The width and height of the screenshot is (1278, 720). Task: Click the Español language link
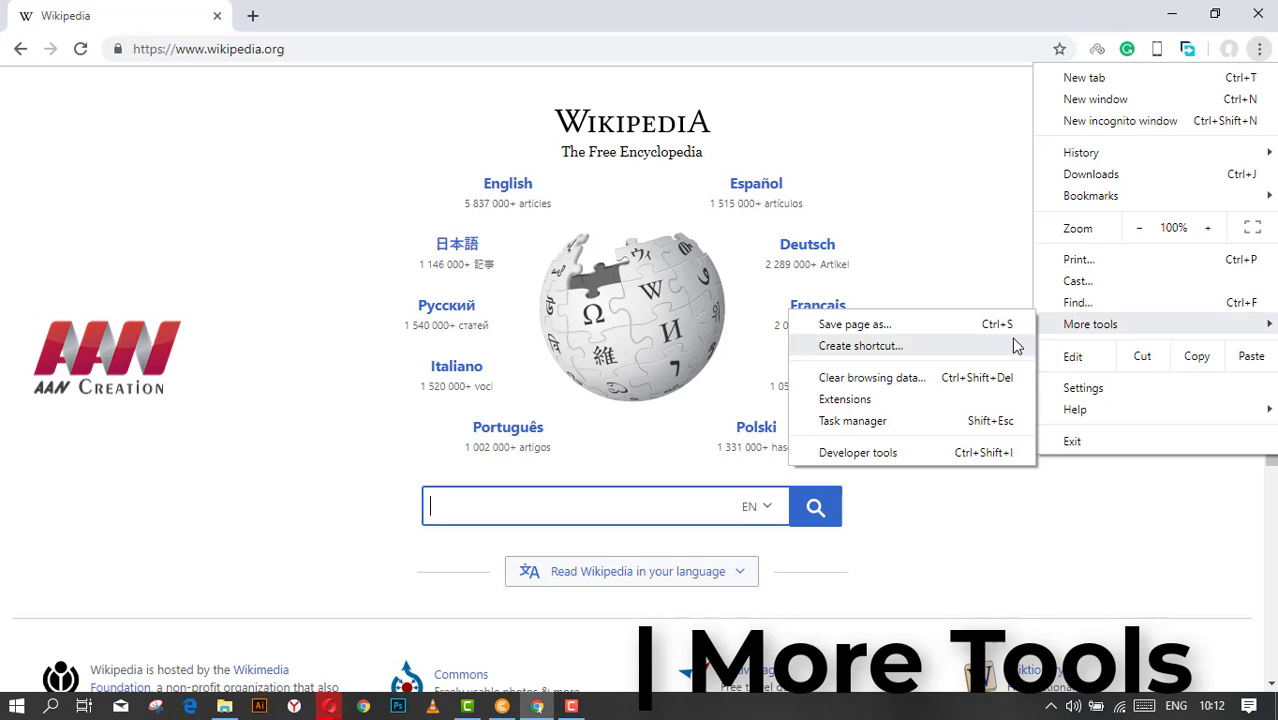[756, 184]
